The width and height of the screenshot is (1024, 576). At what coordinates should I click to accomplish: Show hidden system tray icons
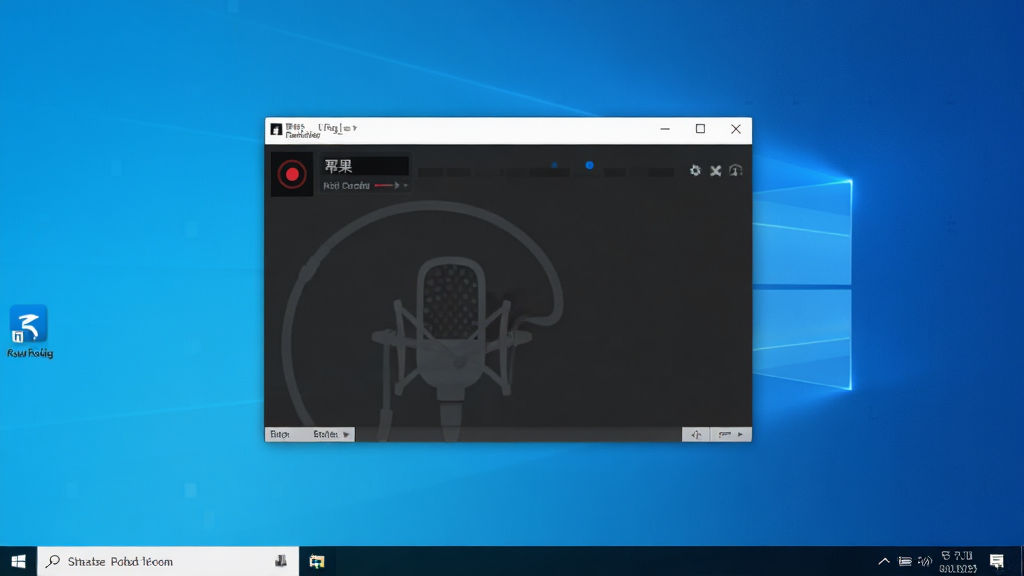(884, 561)
